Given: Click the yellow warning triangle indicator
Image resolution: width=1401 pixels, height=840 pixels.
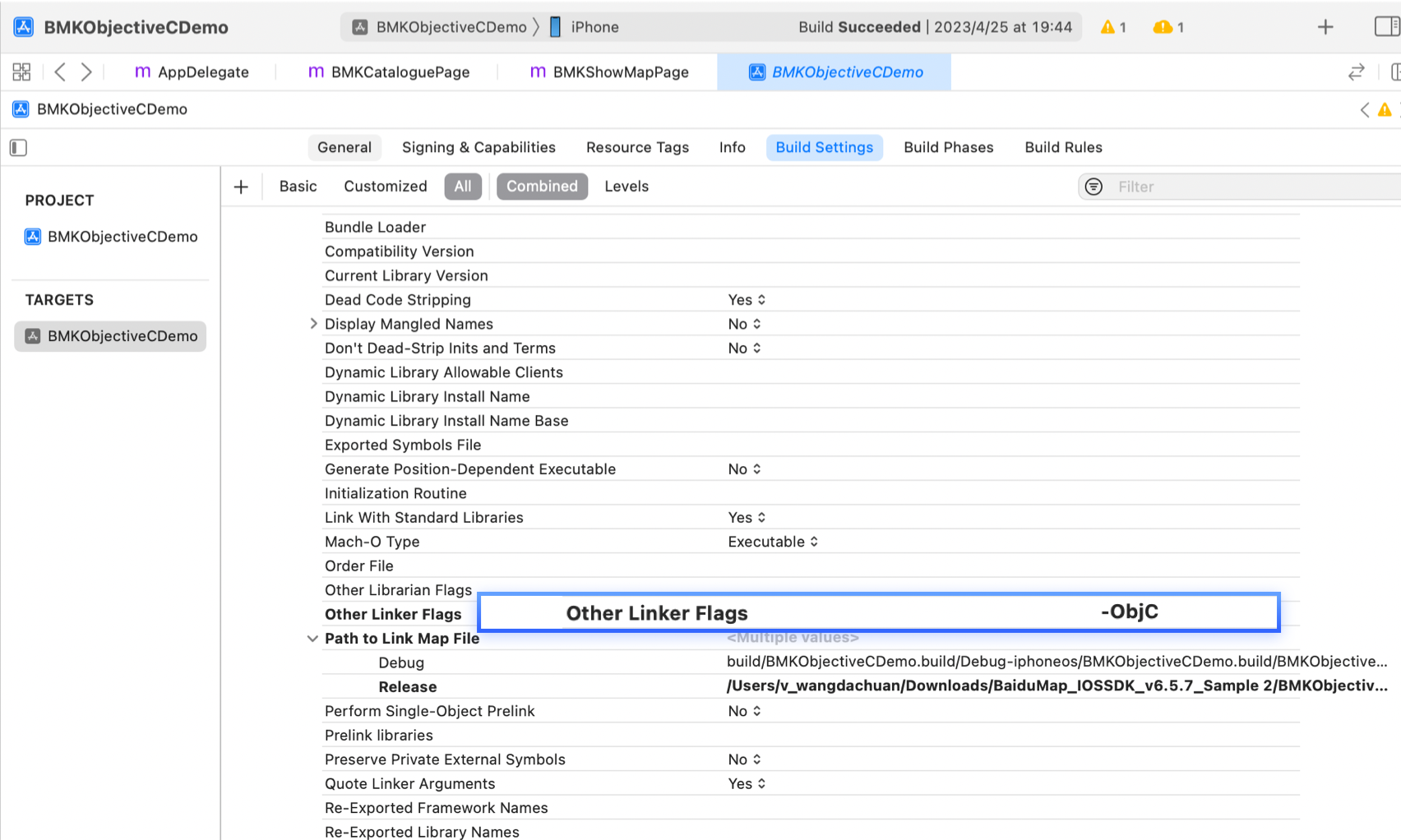Looking at the screenshot, I should (1108, 27).
